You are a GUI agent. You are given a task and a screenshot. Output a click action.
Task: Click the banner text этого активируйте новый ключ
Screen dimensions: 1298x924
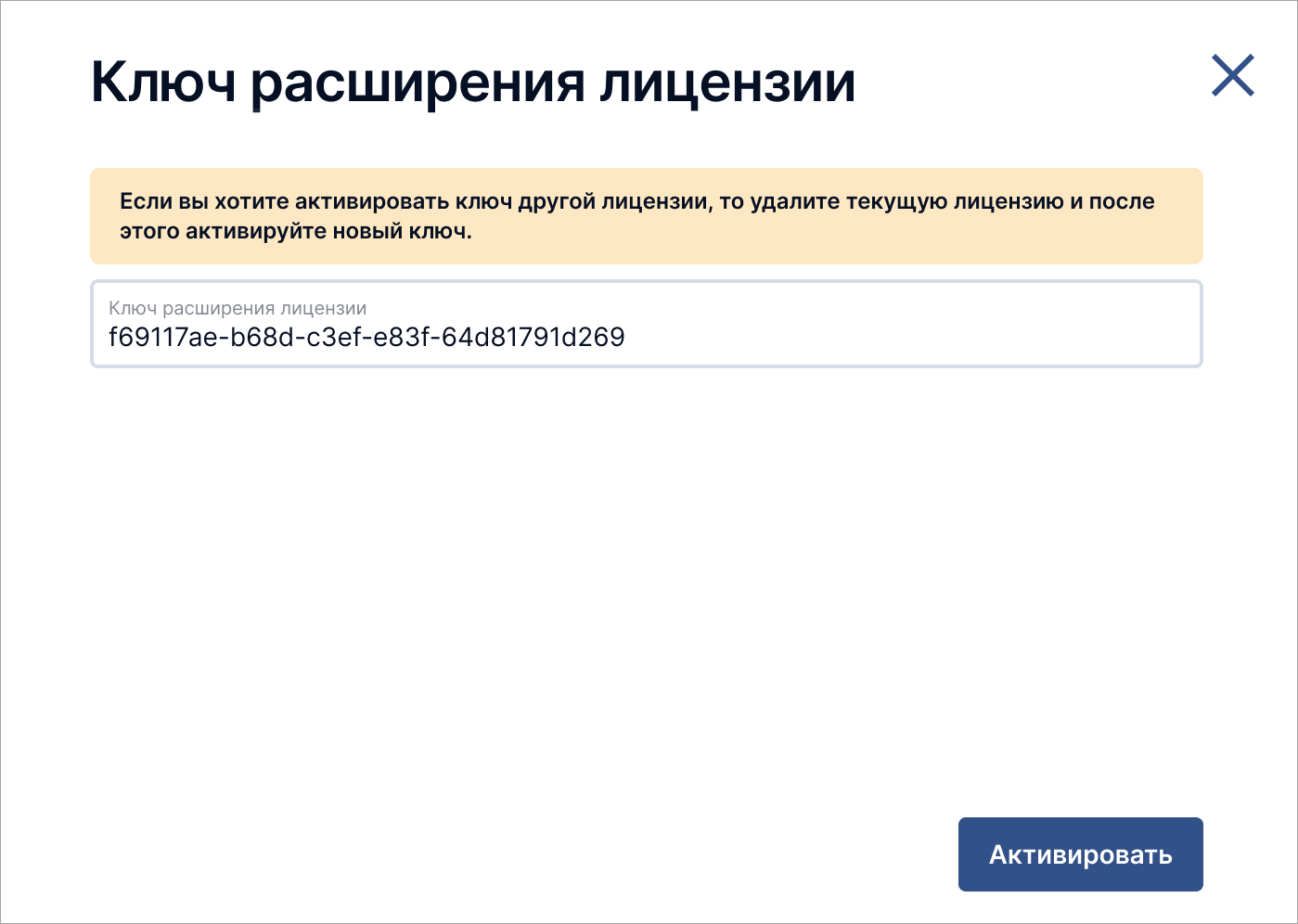click(x=296, y=232)
